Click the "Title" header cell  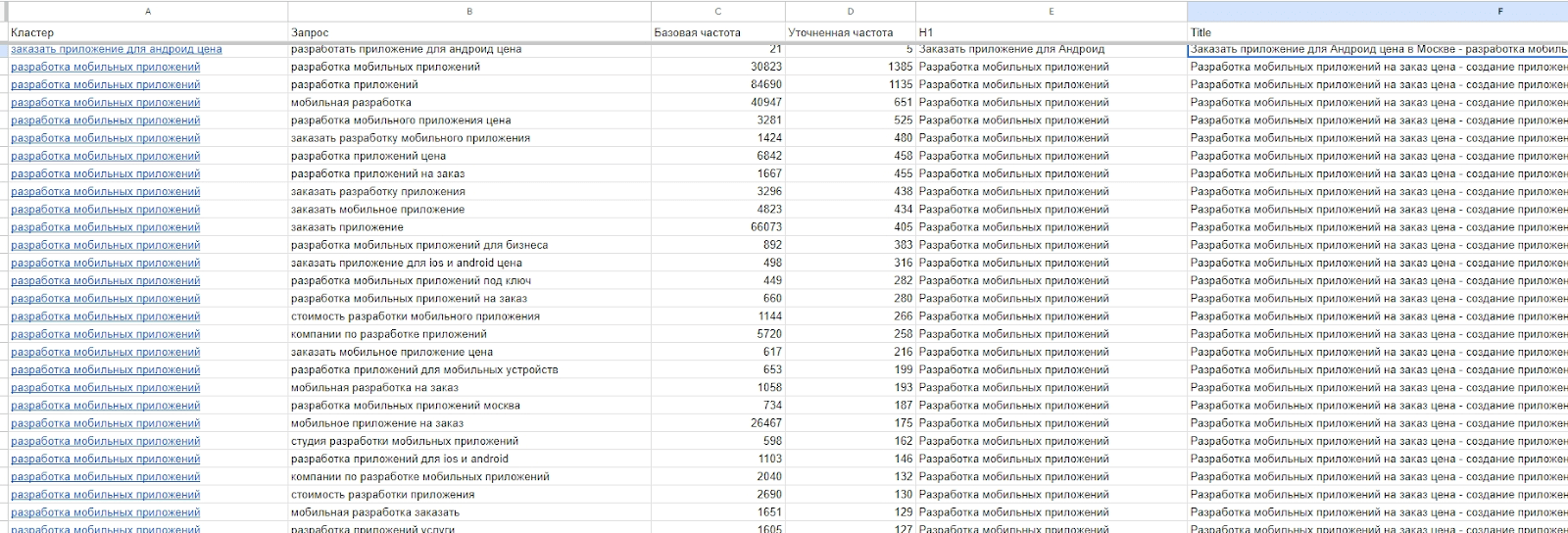click(x=1377, y=32)
